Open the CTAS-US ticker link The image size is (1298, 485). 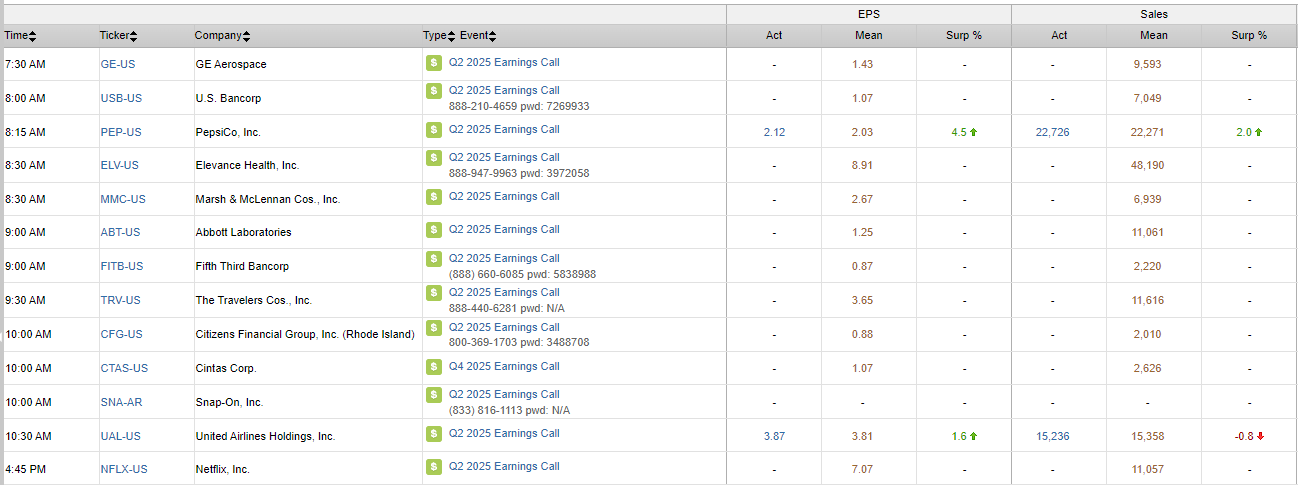coord(124,369)
